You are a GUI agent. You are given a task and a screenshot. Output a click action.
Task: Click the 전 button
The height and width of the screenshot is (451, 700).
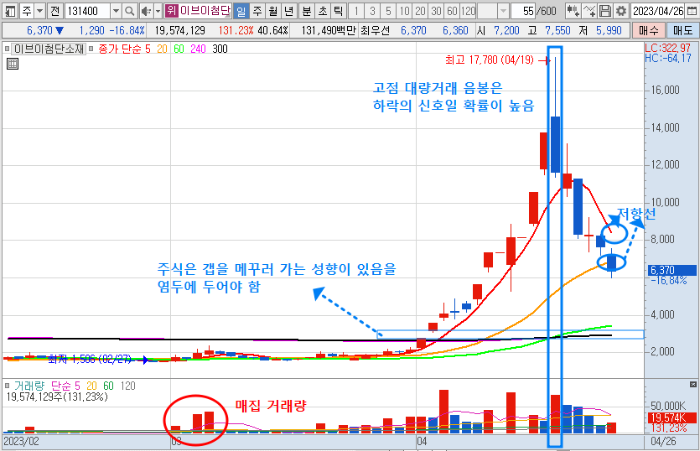(x=55, y=11)
